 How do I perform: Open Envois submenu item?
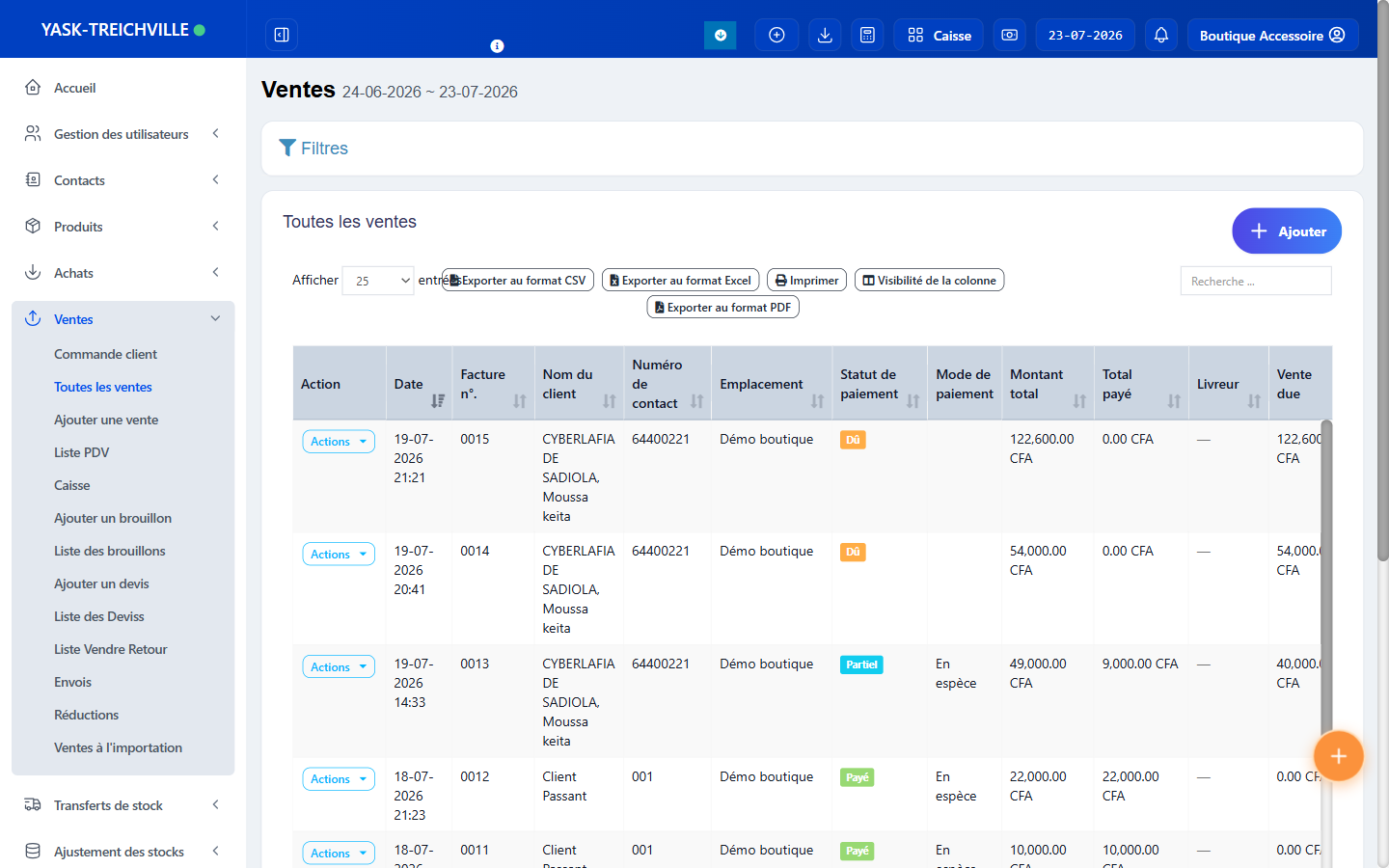click(x=73, y=682)
